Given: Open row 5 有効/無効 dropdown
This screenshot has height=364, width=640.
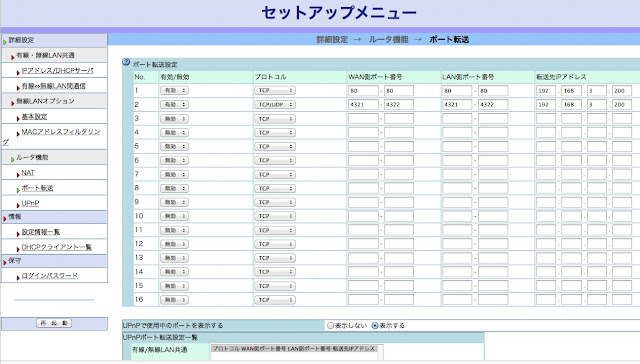Looking at the screenshot, I should click(174, 146).
